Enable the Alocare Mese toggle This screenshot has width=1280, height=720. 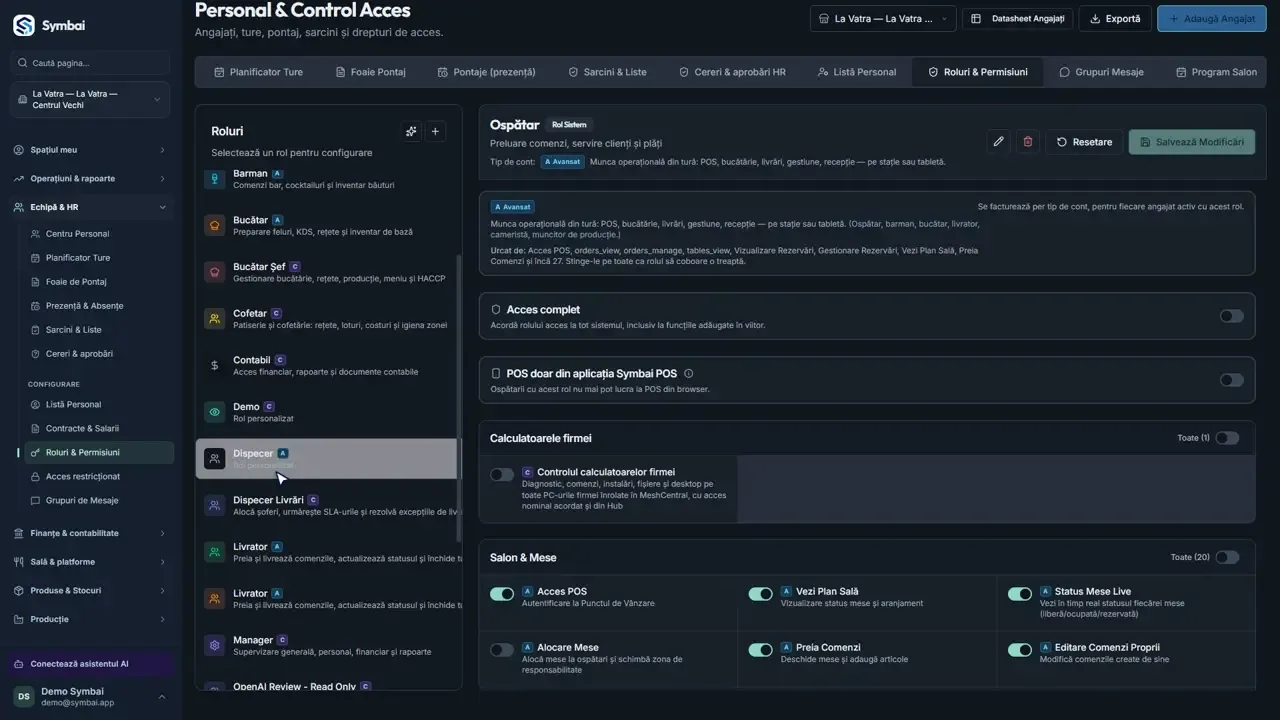click(502, 650)
